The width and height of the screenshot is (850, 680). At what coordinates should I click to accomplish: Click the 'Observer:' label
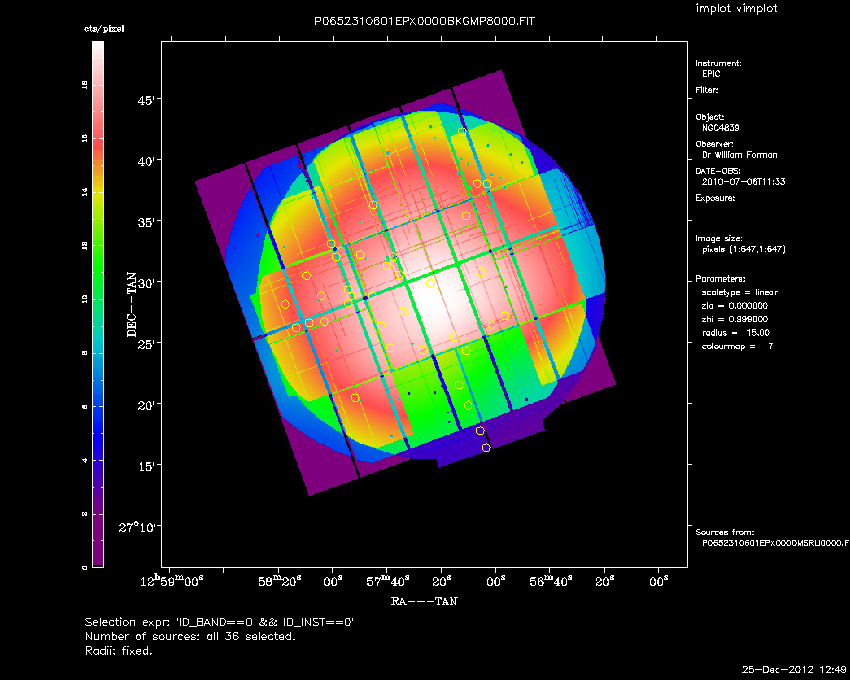(x=714, y=144)
